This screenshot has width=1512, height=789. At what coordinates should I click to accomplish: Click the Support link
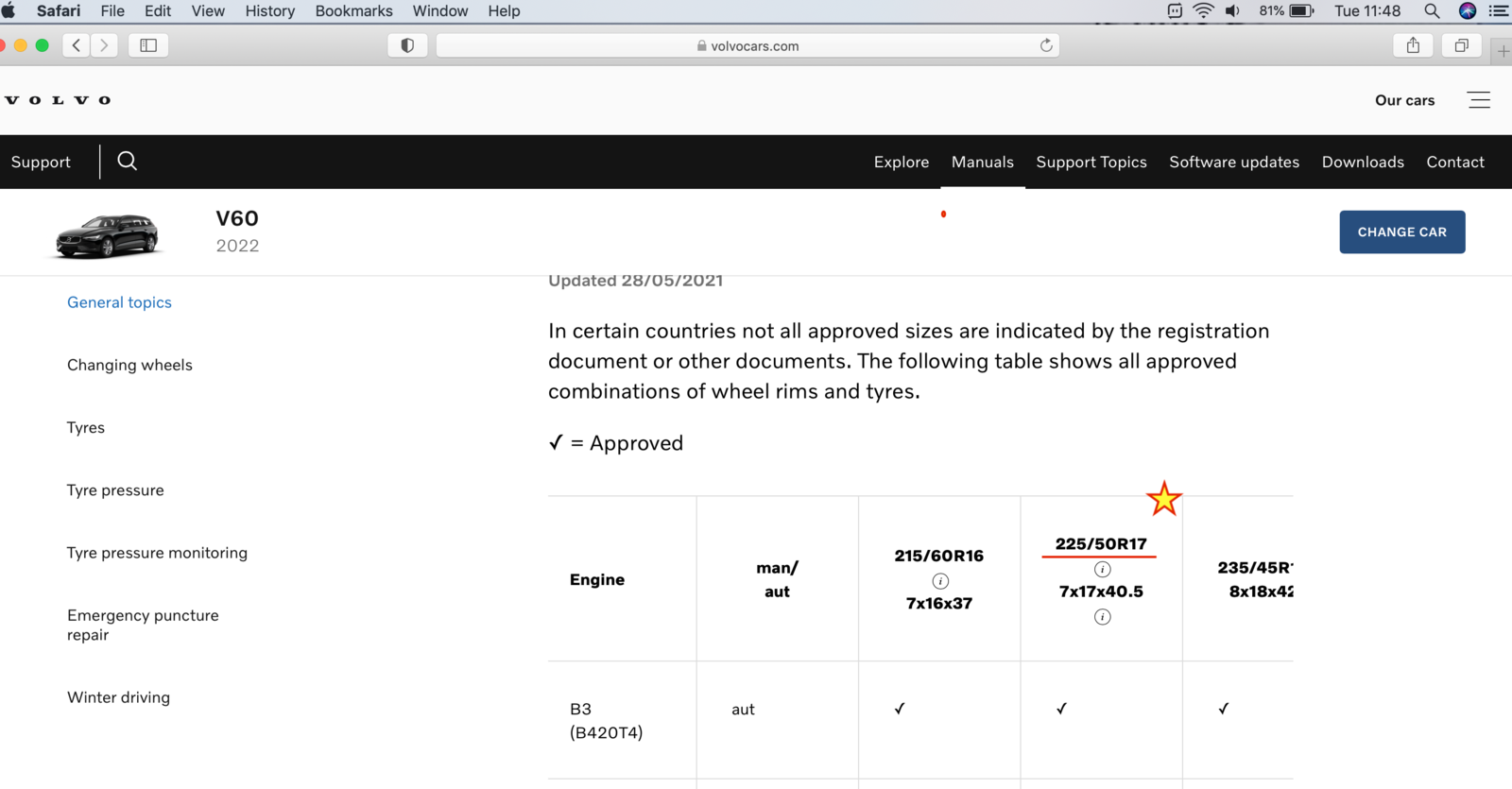tap(41, 162)
